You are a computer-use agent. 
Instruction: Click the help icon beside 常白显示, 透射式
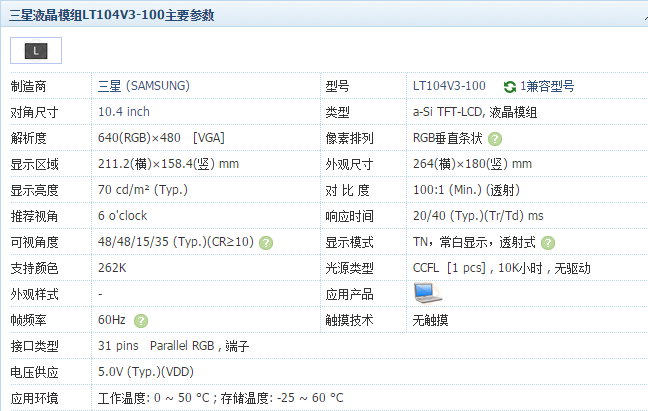[x=548, y=242]
